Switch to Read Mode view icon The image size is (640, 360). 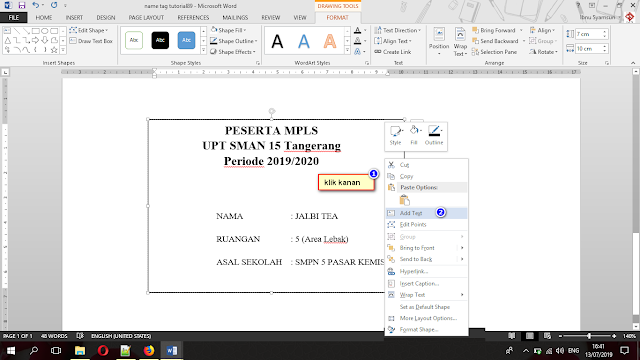click(x=511, y=336)
